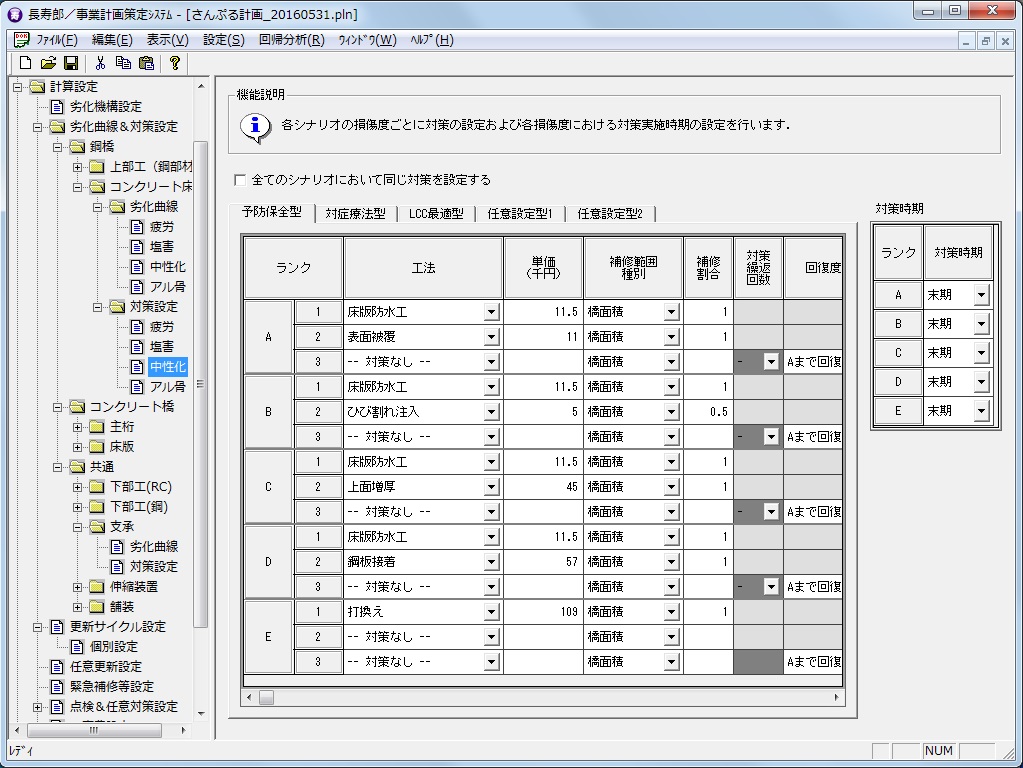Switch to the LCC最適型 tab
Viewport: 1023px width, 768px height.
tap(435, 213)
